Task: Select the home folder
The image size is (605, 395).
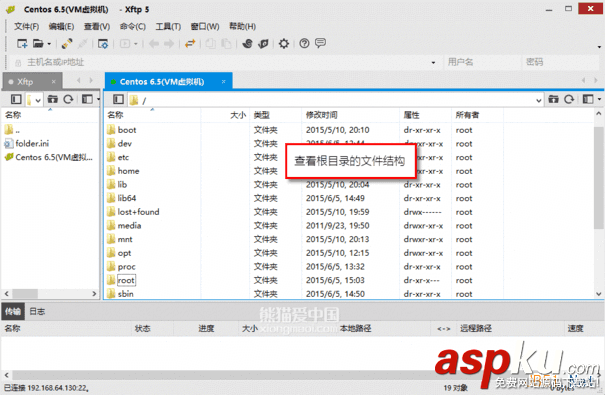Action: (x=123, y=171)
